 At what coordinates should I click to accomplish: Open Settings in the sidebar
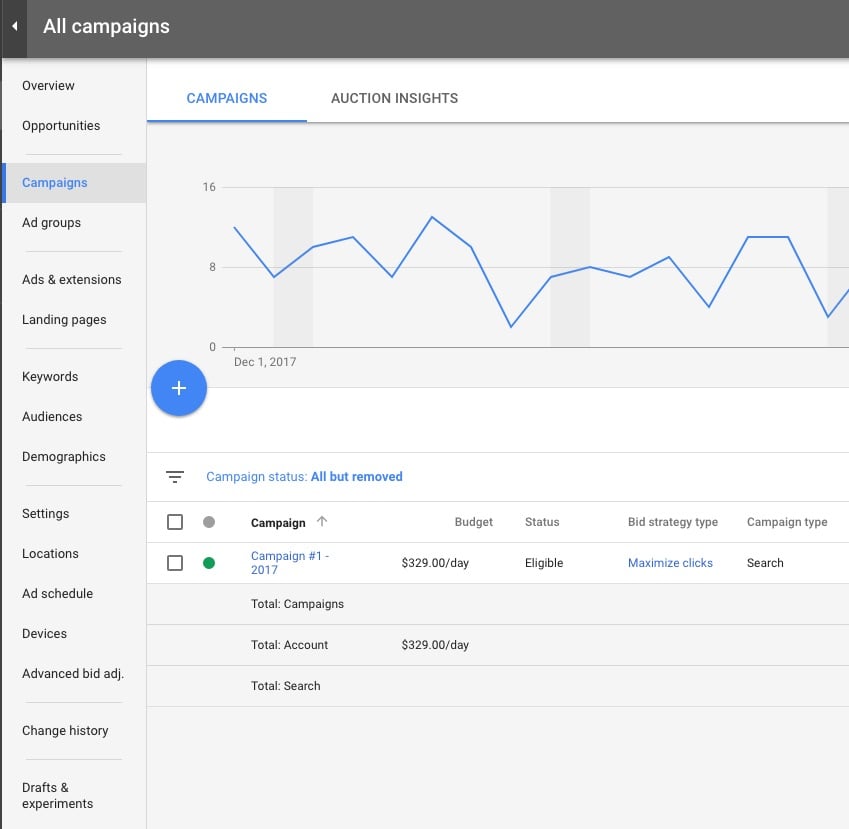(45, 513)
